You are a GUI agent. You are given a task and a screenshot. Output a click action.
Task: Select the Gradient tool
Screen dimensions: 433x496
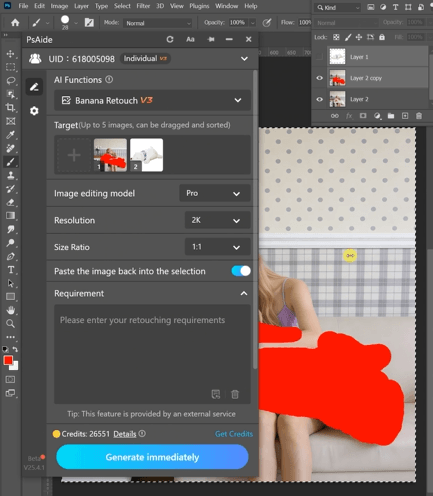[x=10, y=216]
